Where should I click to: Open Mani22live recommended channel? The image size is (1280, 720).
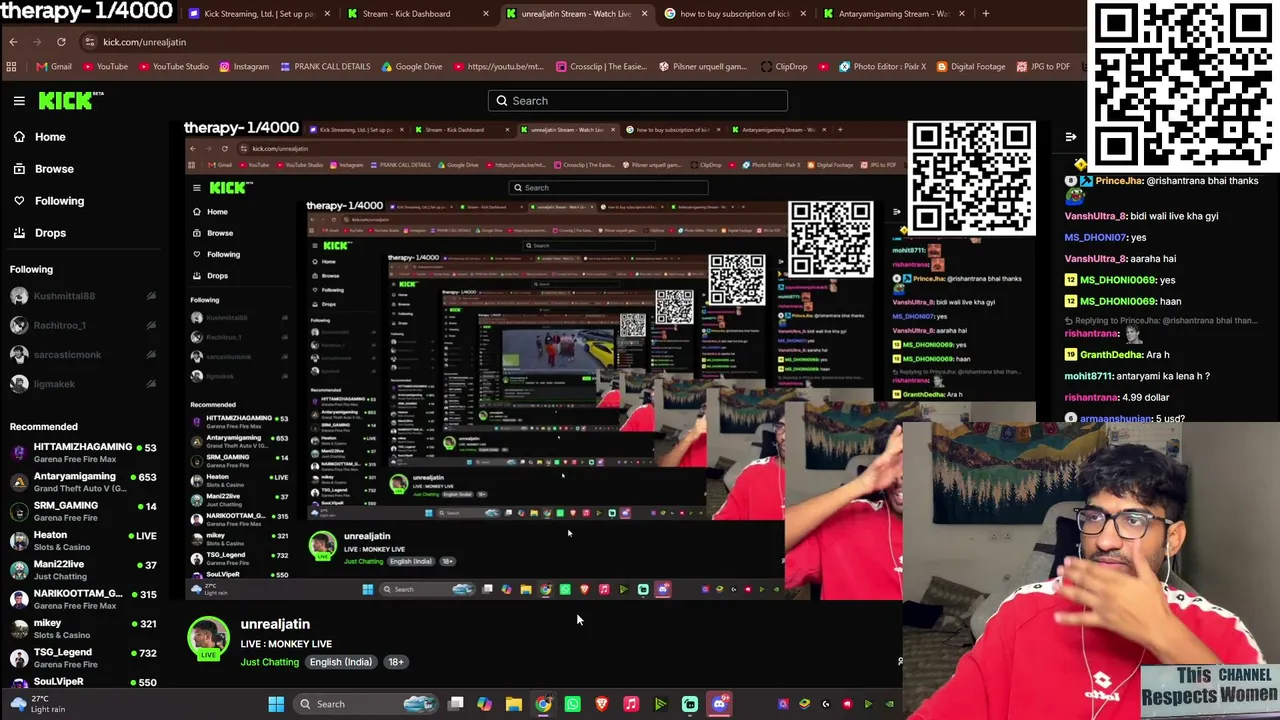(x=83, y=570)
